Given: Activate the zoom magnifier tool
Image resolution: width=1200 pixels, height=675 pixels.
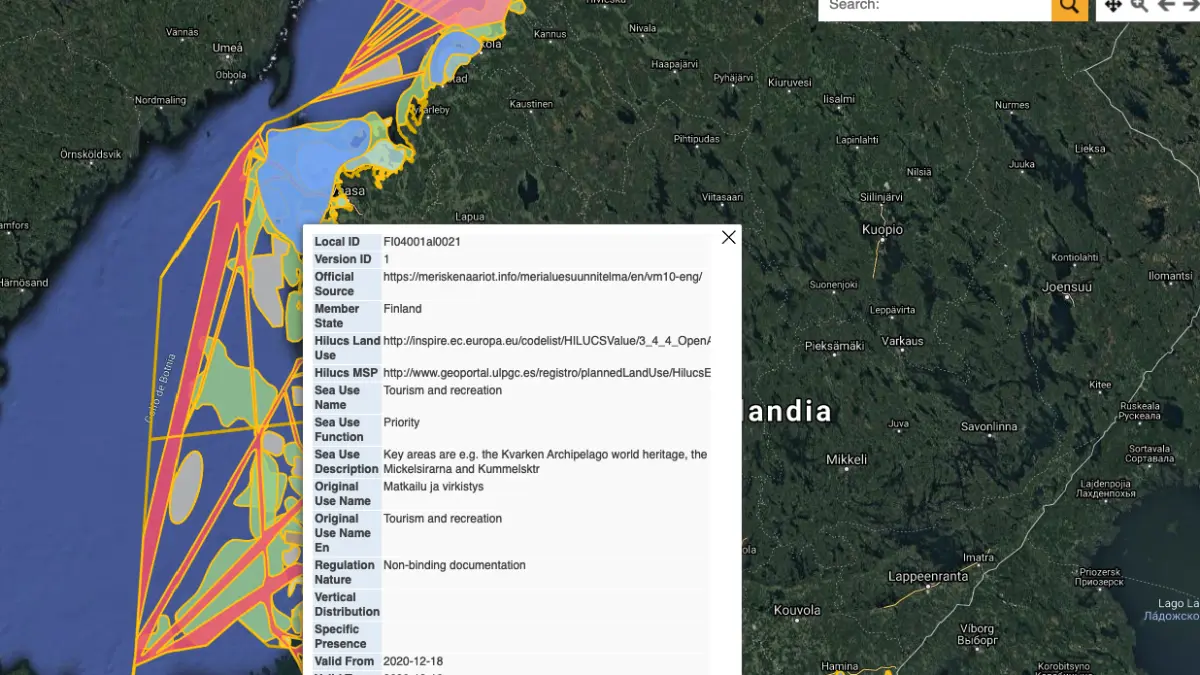Looking at the screenshot, I should (1139, 6).
